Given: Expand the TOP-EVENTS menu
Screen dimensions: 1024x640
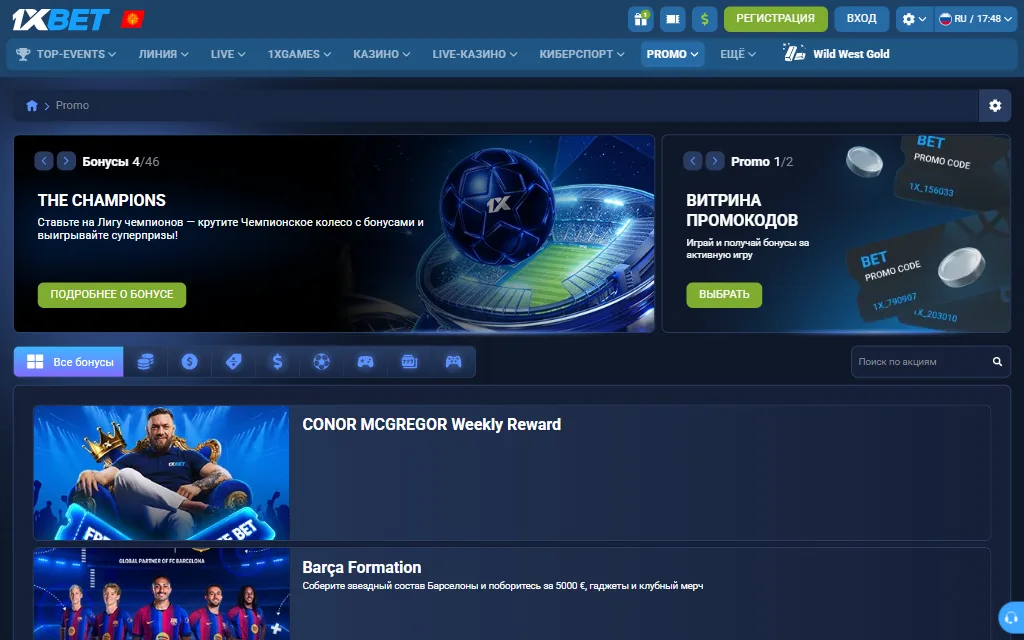Looking at the screenshot, I should (x=76, y=54).
